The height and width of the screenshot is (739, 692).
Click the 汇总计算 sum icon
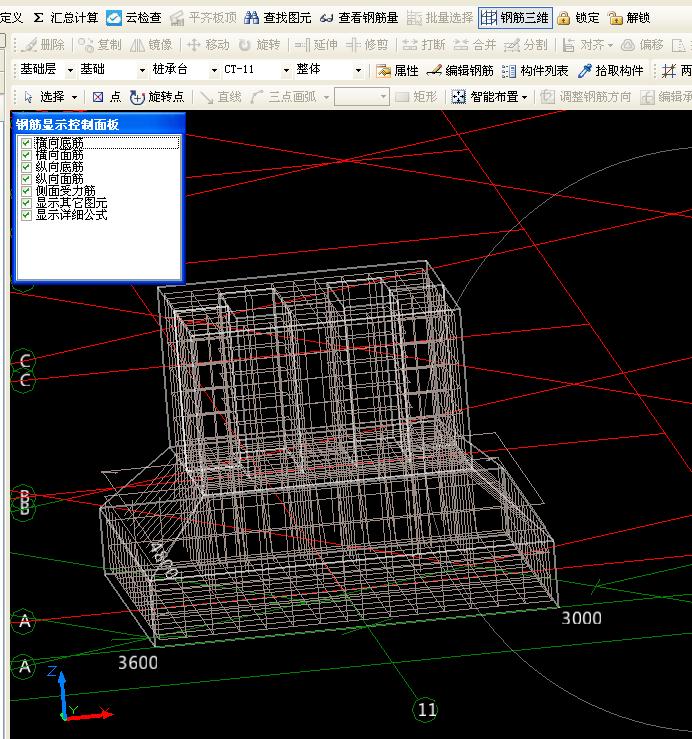click(39, 18)
